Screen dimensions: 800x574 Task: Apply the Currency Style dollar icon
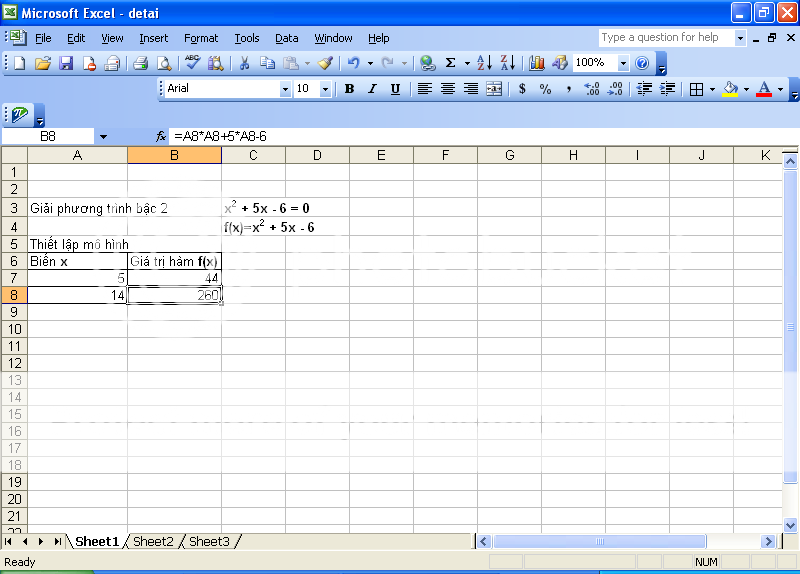pyautogui.click(x=522, y=89)
